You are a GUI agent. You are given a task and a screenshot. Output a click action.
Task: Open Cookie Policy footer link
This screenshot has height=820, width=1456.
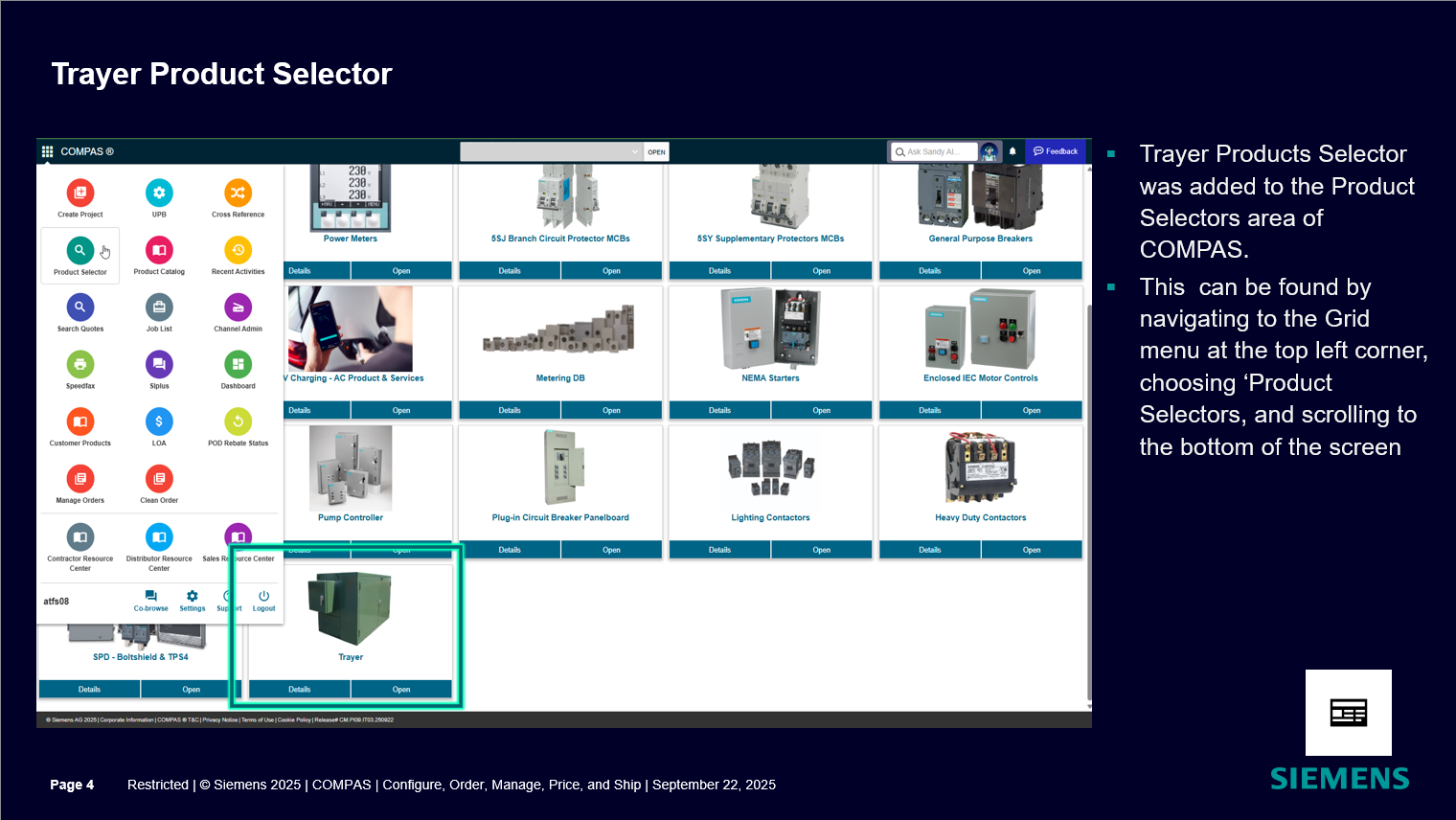[x=294, y=719]
